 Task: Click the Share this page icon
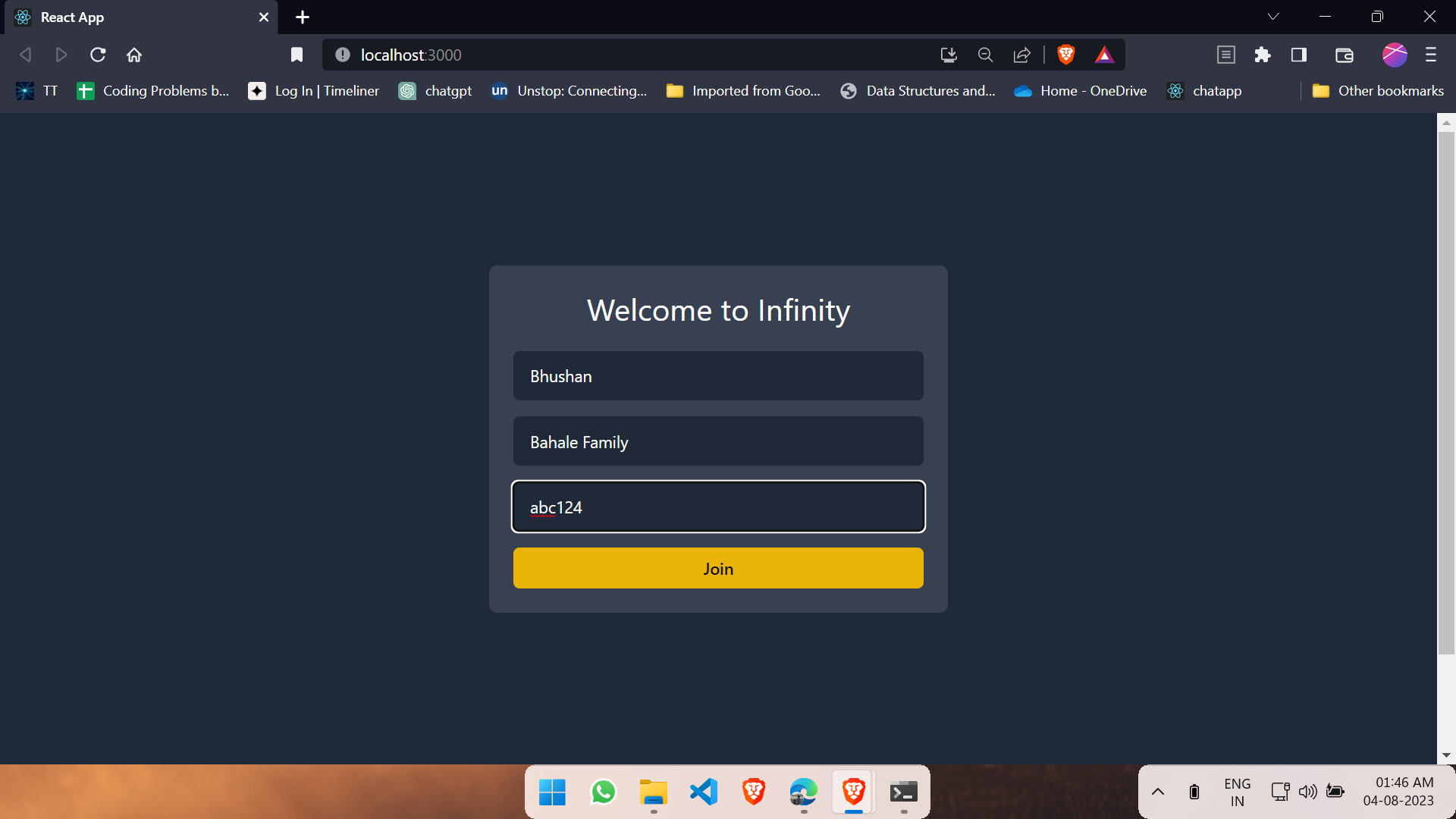[x=1022, y=55]
